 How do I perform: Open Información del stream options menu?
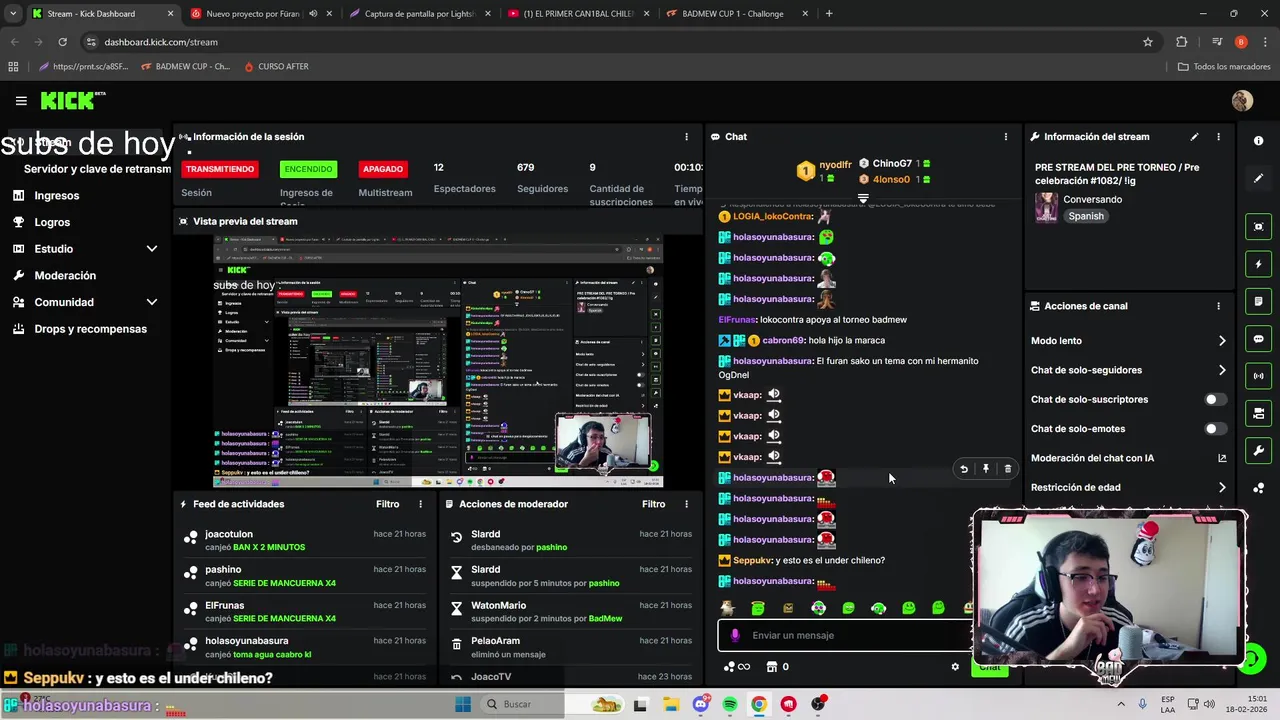1218,137
